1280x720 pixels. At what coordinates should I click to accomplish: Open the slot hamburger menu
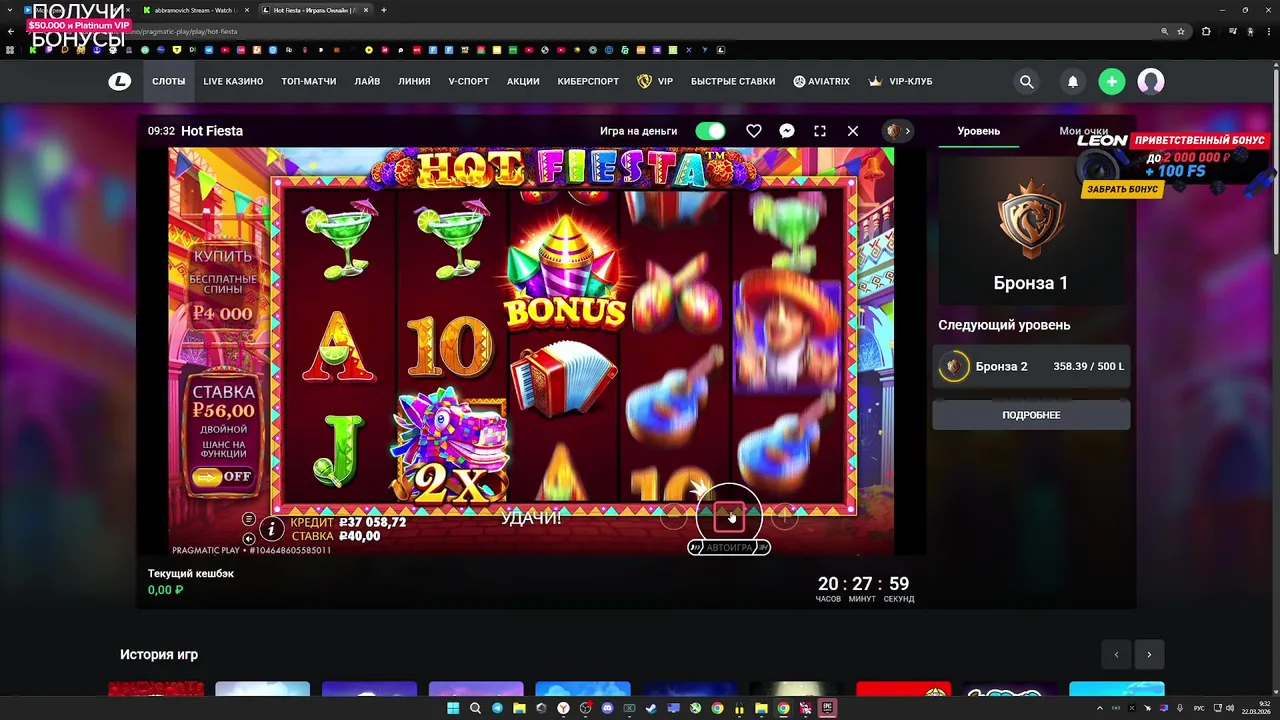tap(249, 518)
